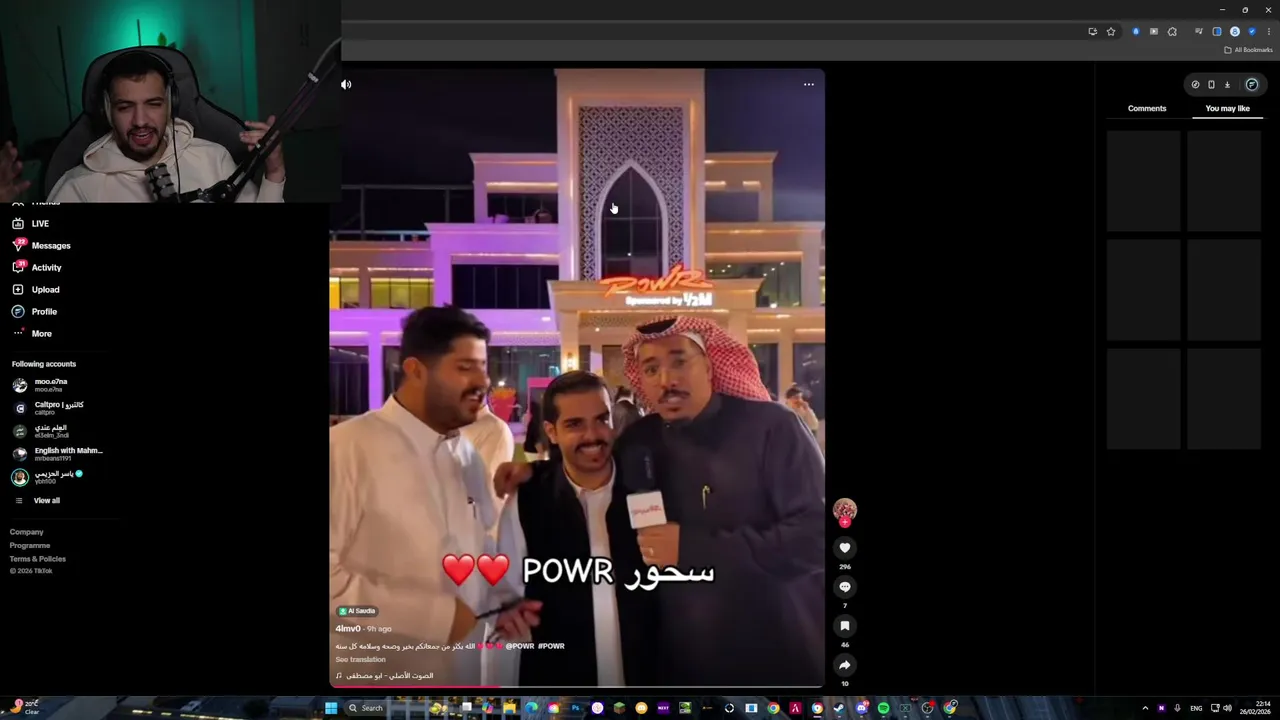Click See translation under caption

click(x=360, y=659)
